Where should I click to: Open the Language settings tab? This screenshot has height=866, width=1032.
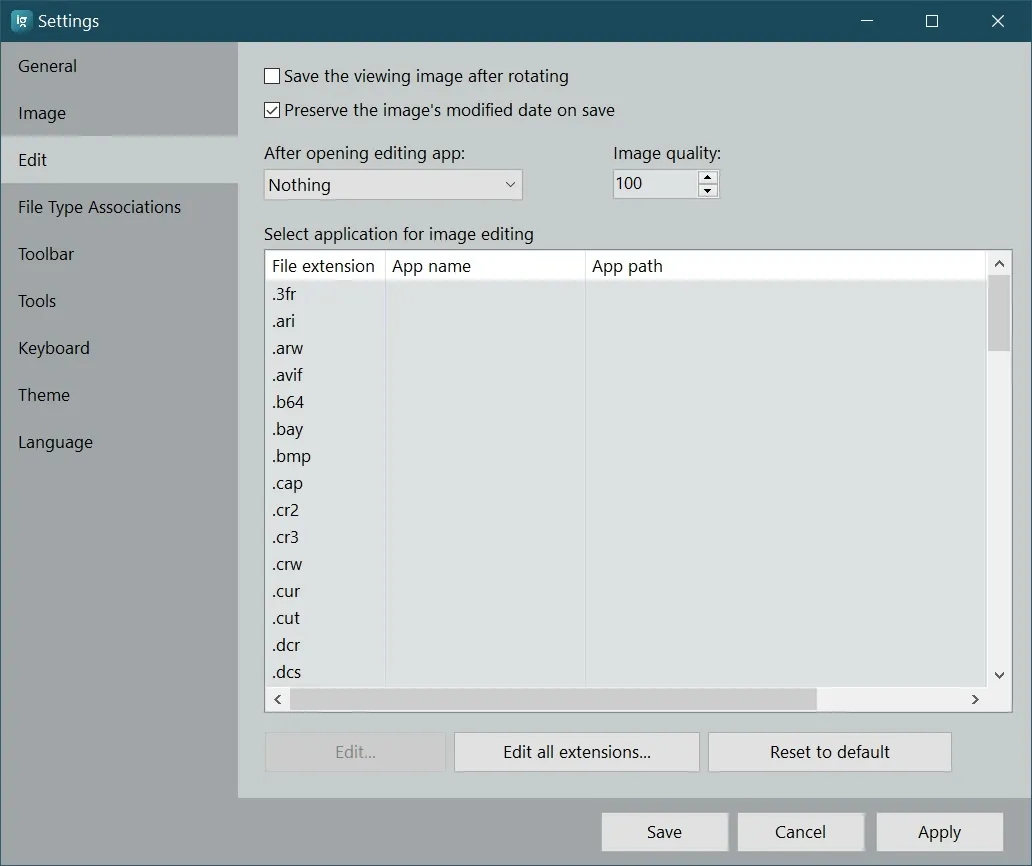coord(119,442)
